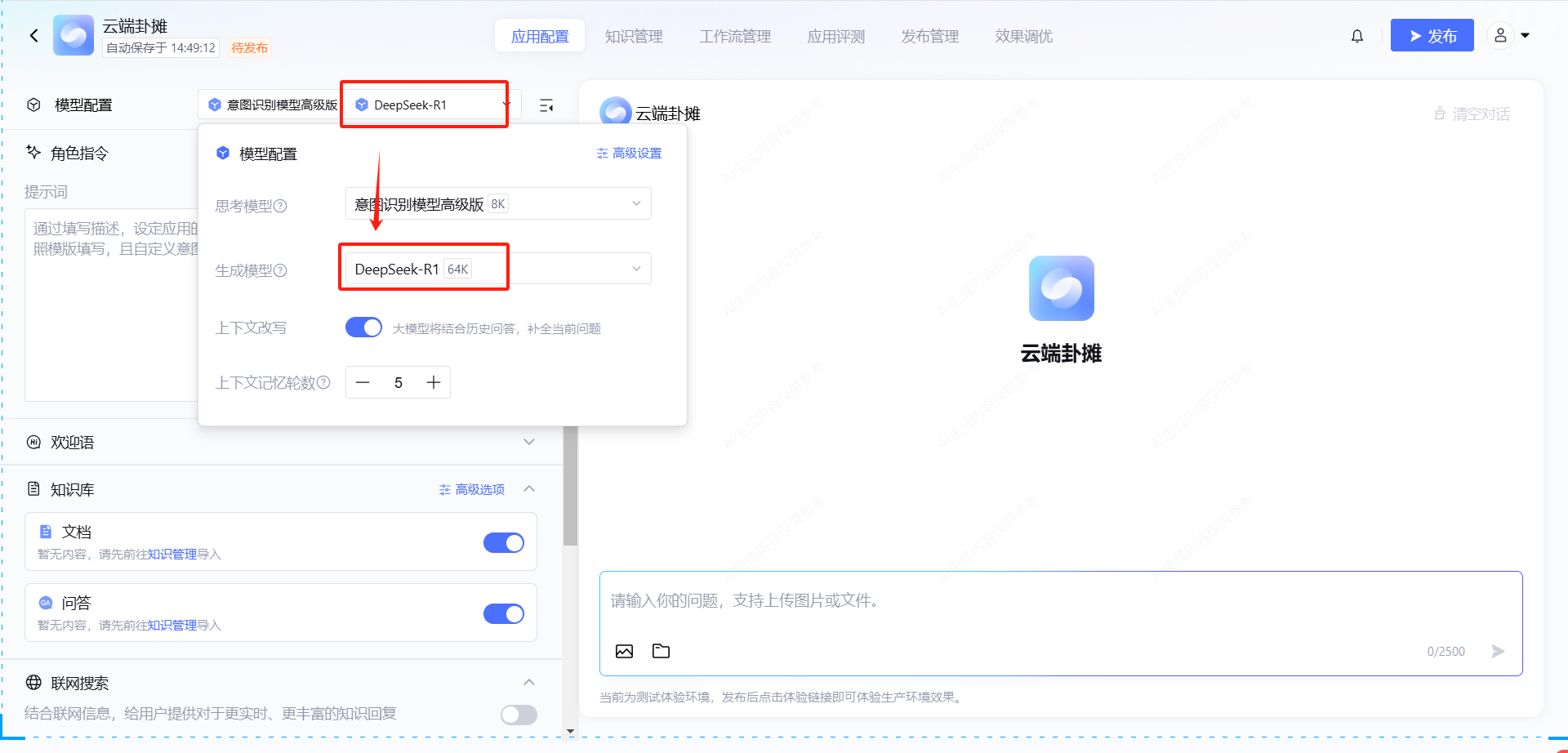1568x753 pixels.
Task: Click the 云端卦摊 app logo in header
Action: click(x=73, y=35)
